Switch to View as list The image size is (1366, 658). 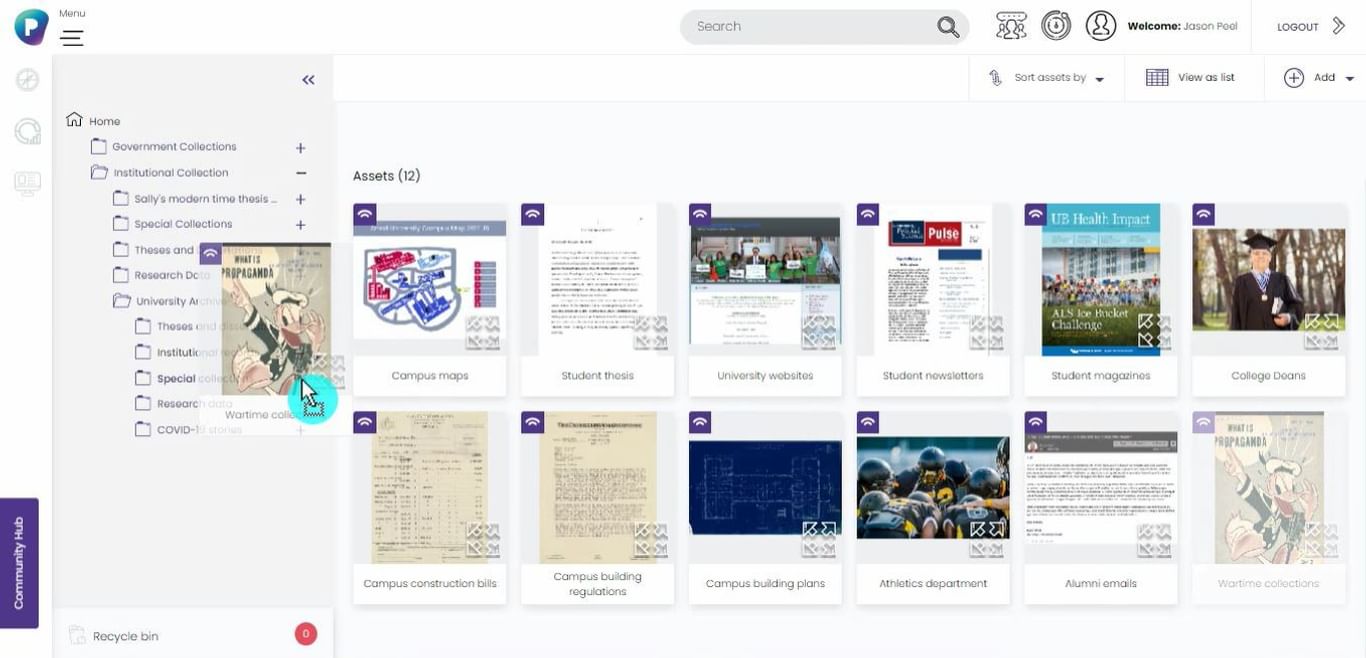point(1190,78)
